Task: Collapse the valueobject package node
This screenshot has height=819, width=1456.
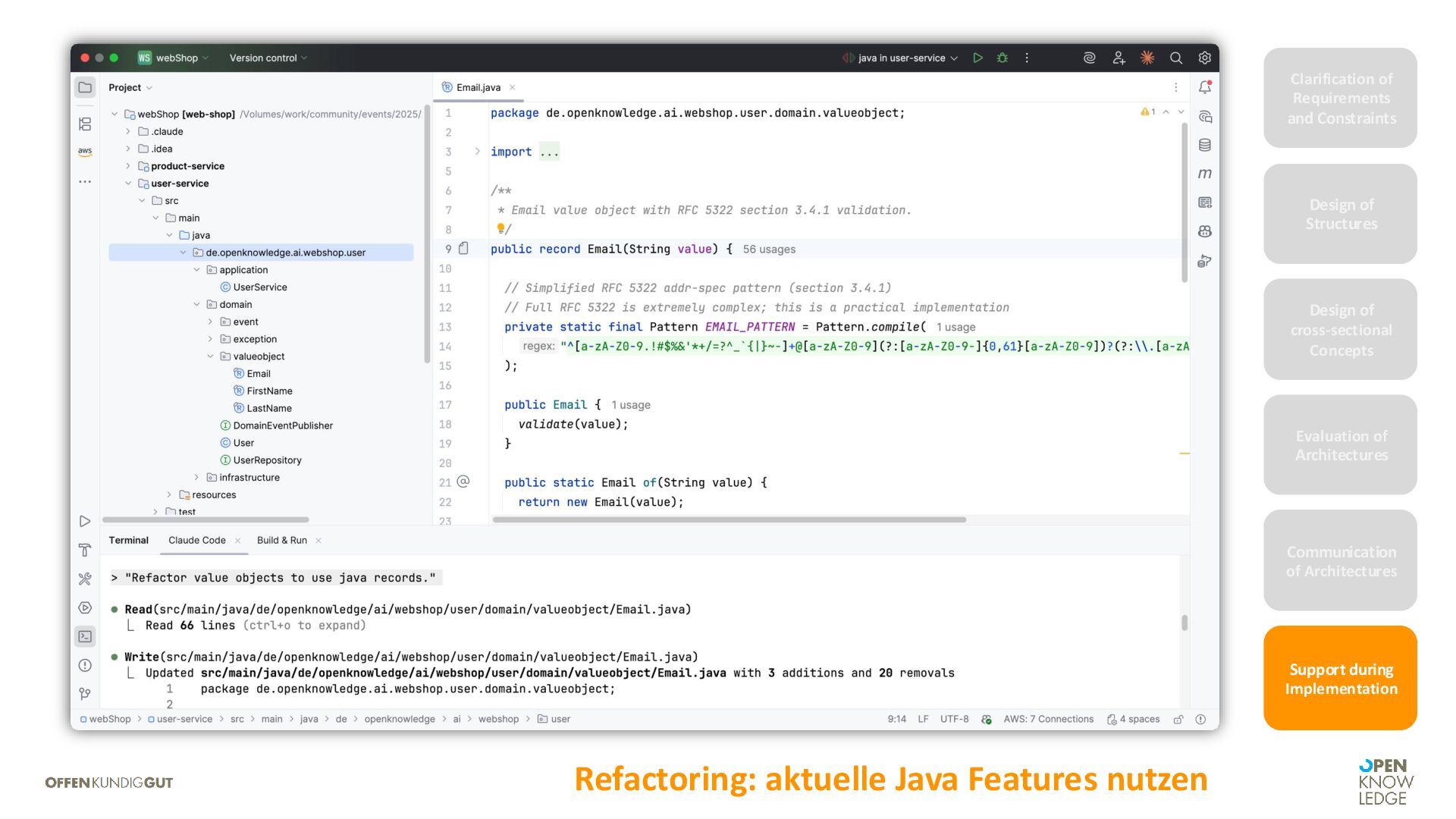Action: point(211,356)
